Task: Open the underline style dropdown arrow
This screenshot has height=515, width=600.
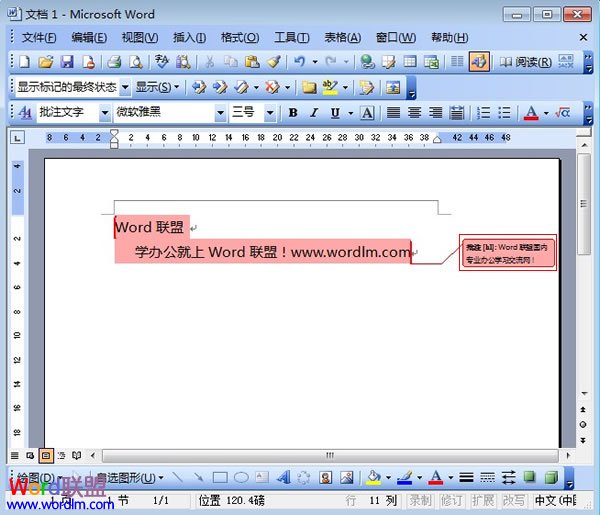Action: click(x=351, y=113)
